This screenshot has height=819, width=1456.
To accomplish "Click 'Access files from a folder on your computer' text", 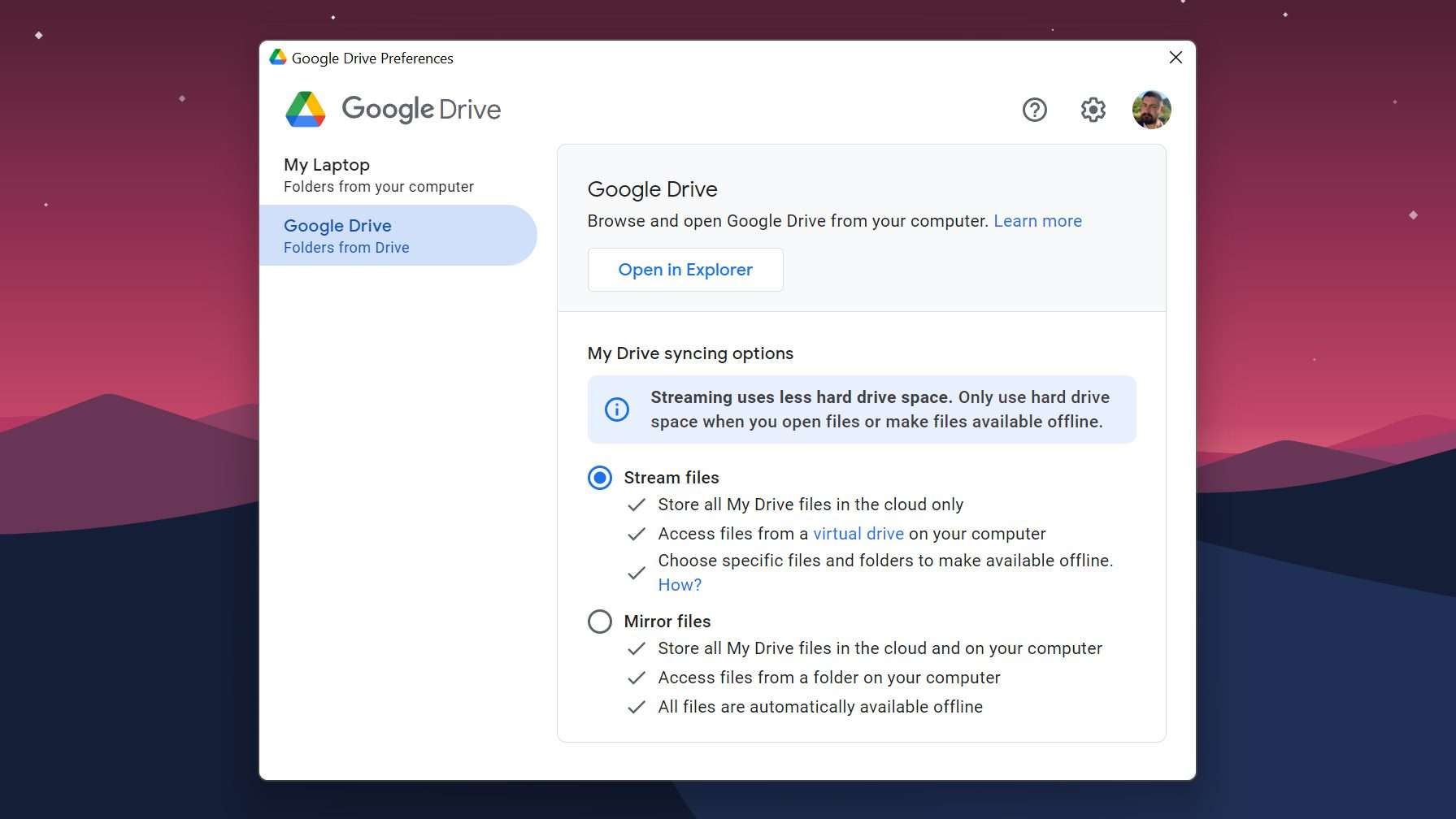I will [x=829, y=678].
